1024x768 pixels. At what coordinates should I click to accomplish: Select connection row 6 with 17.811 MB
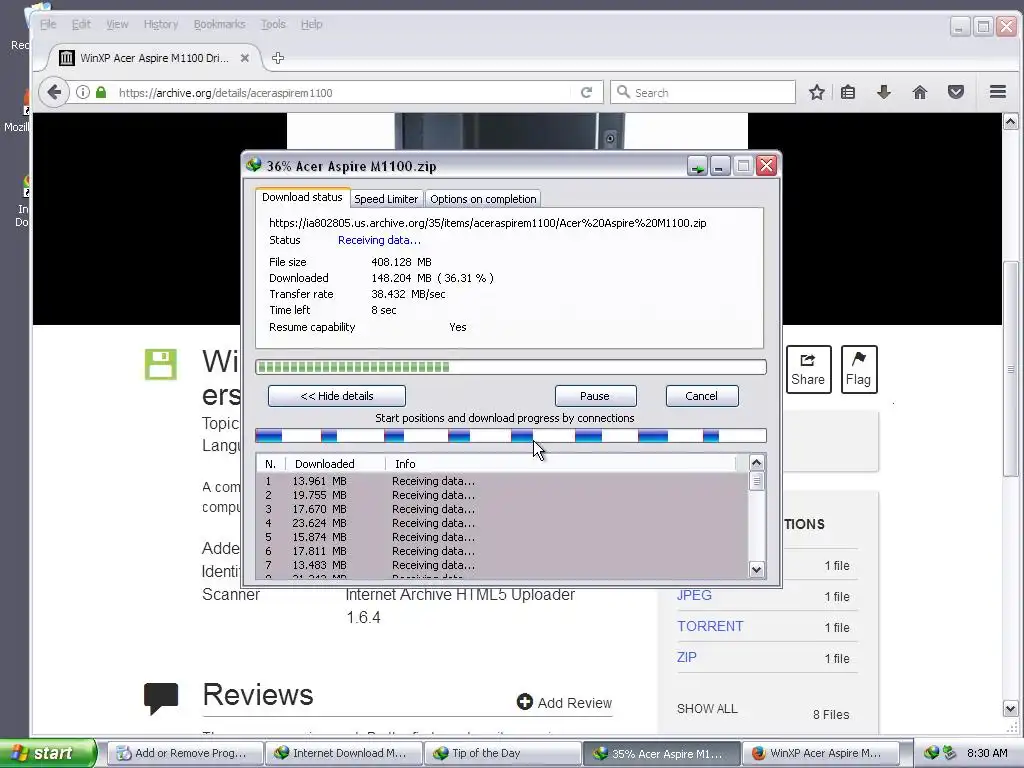click(x=502, y=551)
